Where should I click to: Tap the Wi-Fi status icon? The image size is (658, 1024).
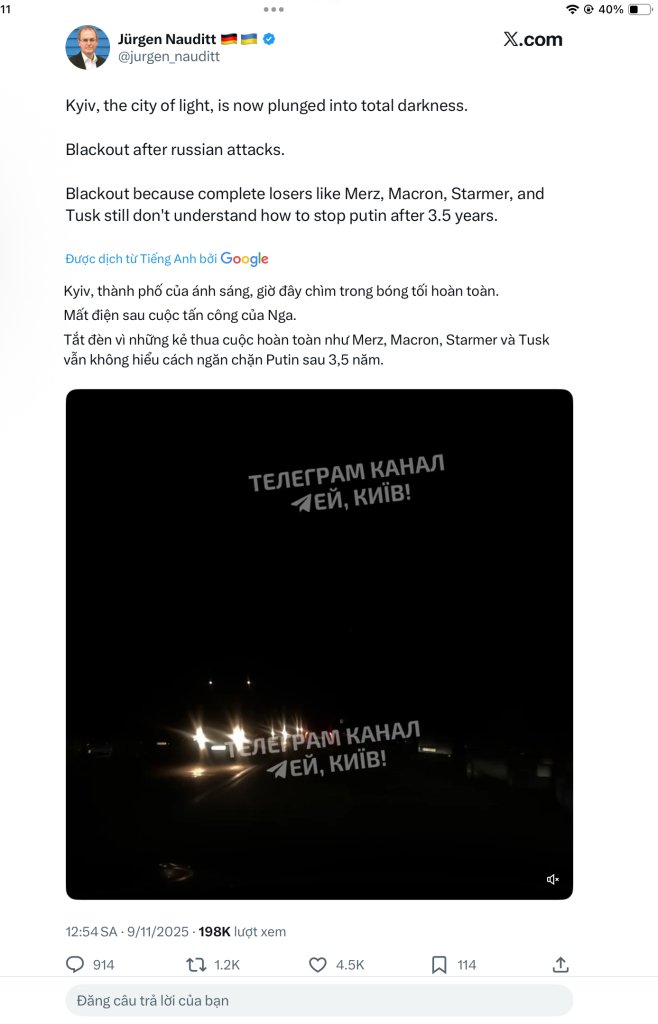[x=572, y=9]
